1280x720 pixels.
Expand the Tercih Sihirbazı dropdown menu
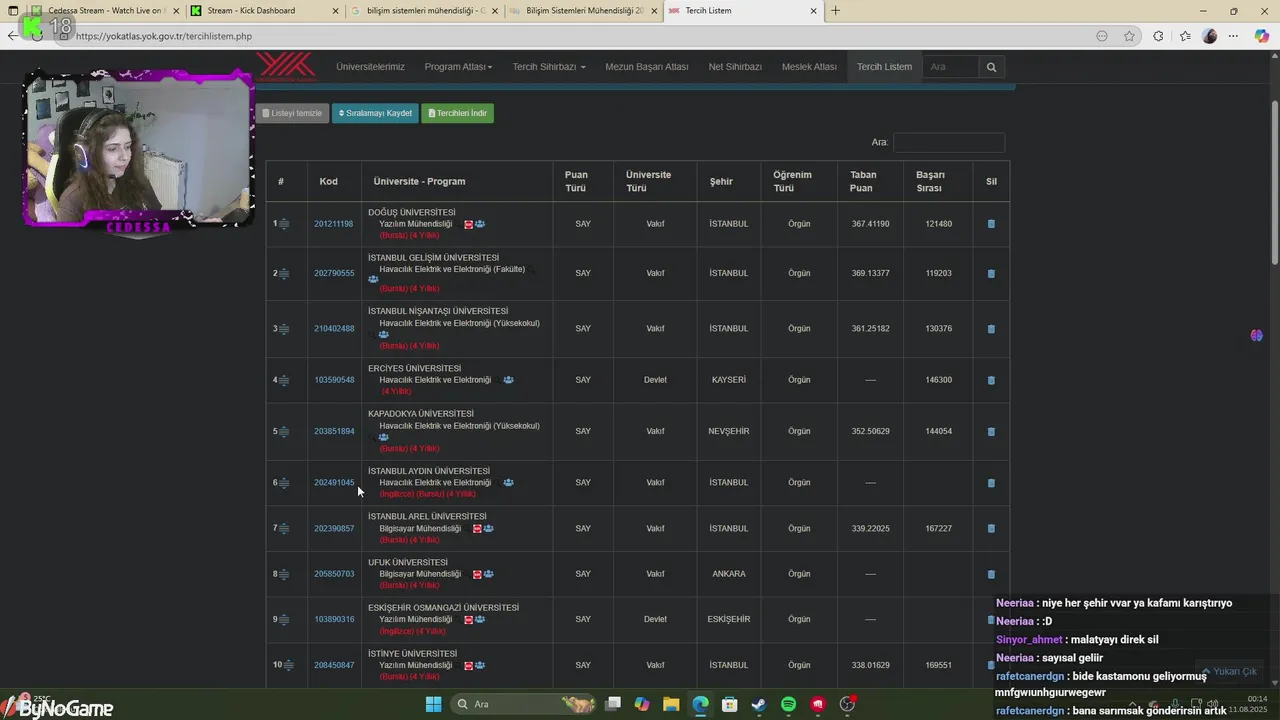coord(549,67)
